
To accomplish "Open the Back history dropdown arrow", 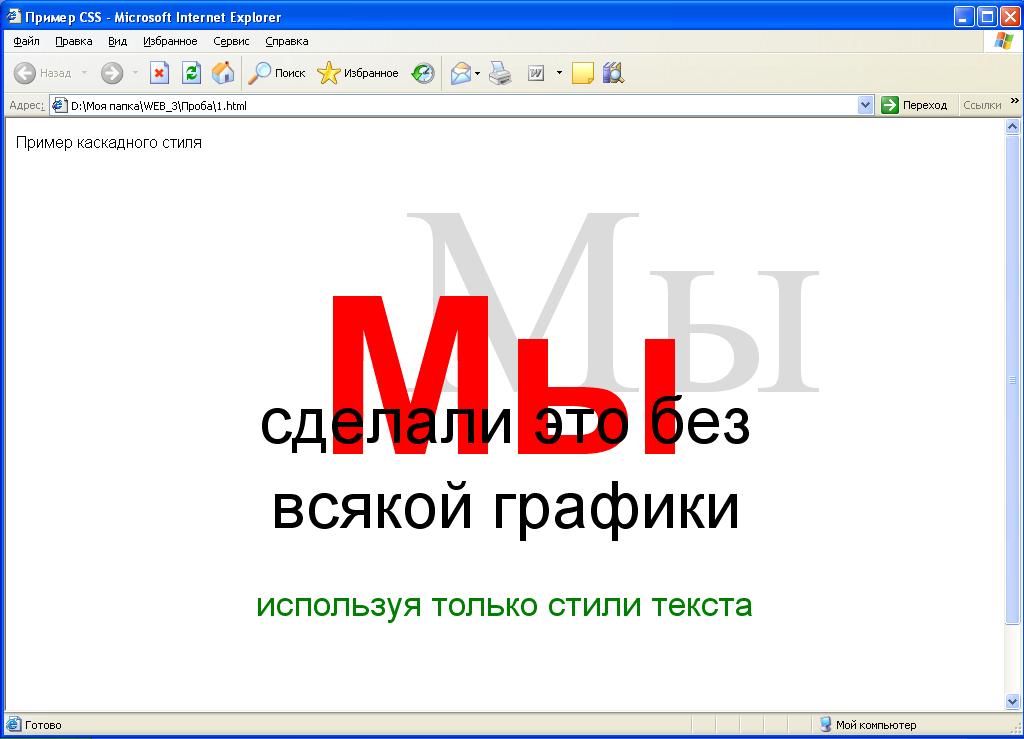I will [x=84, y=73].
